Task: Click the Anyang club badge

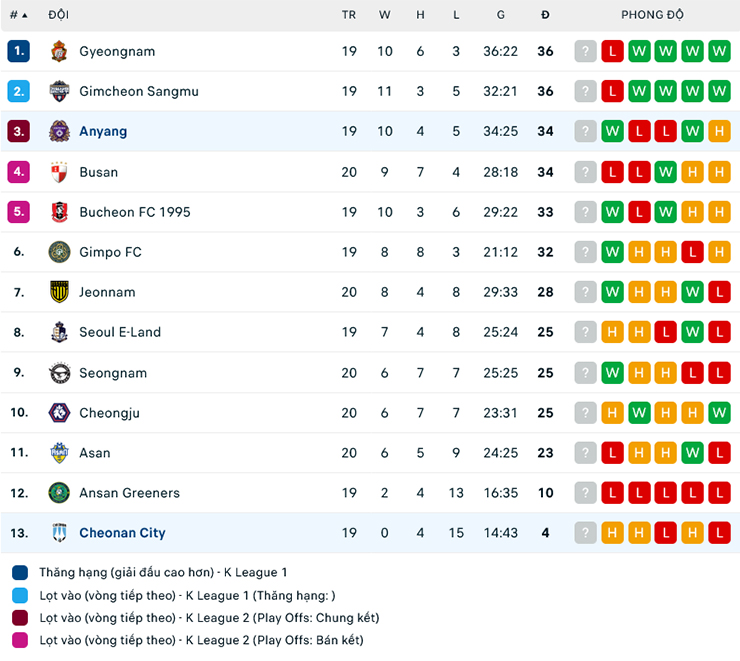Action: tap(59, 131)
